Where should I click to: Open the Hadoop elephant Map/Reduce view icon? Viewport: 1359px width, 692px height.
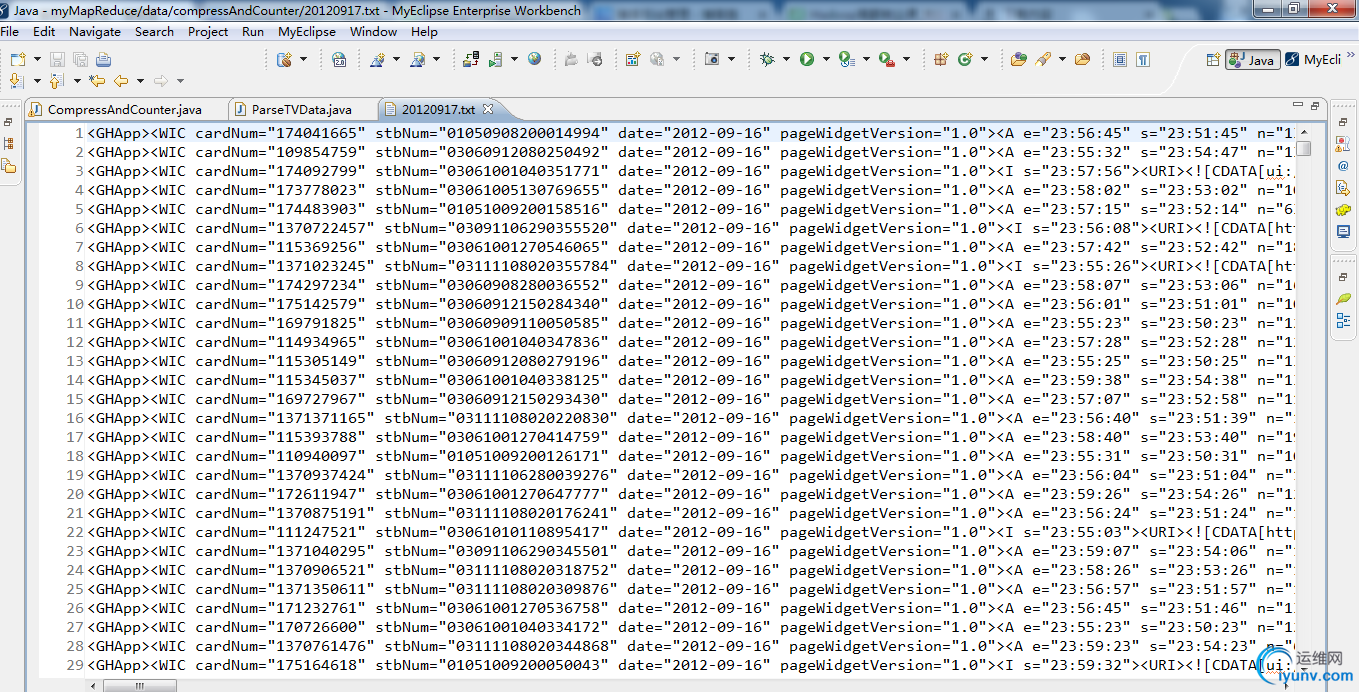pyautogui.click(x=1343, y=210)
